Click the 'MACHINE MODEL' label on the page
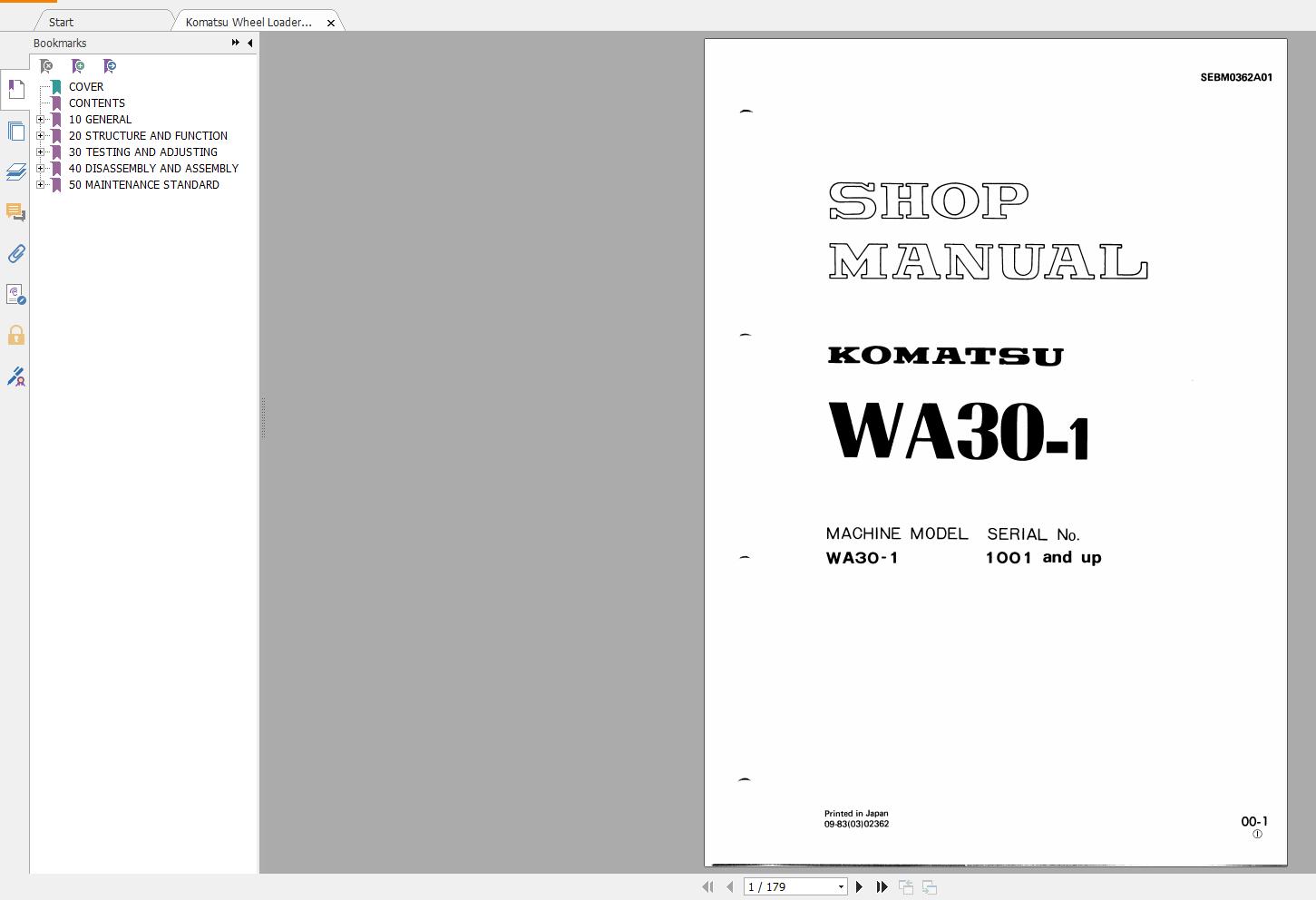 [x=897, y=533]
